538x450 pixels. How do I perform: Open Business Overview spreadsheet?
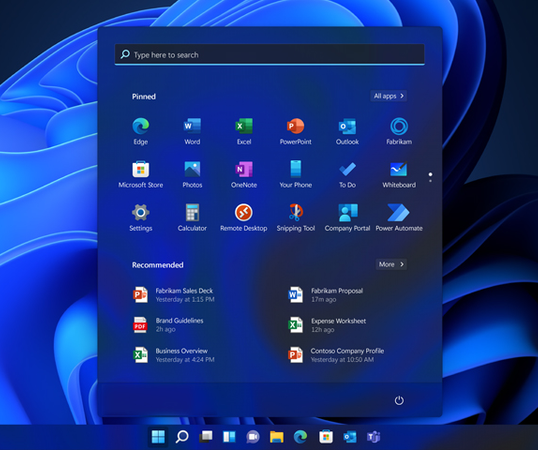click(x=174, y=355)
